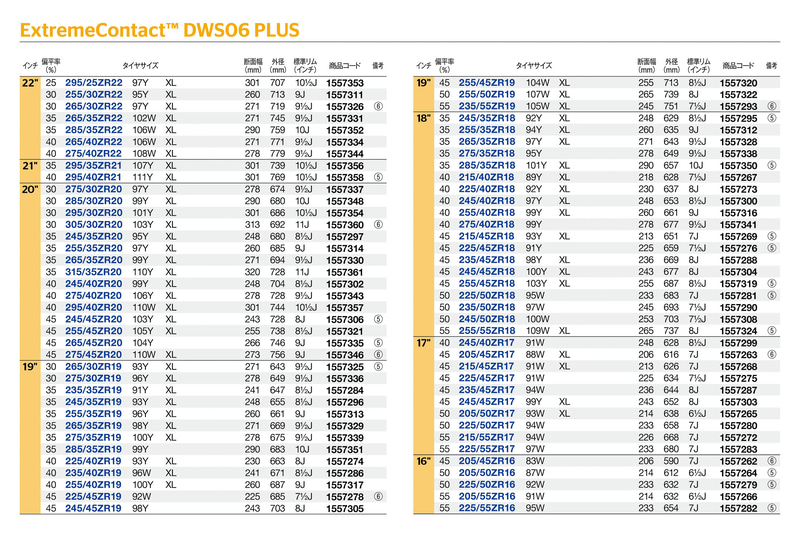Select product code 1557263
800x533 pixels.
738,355
